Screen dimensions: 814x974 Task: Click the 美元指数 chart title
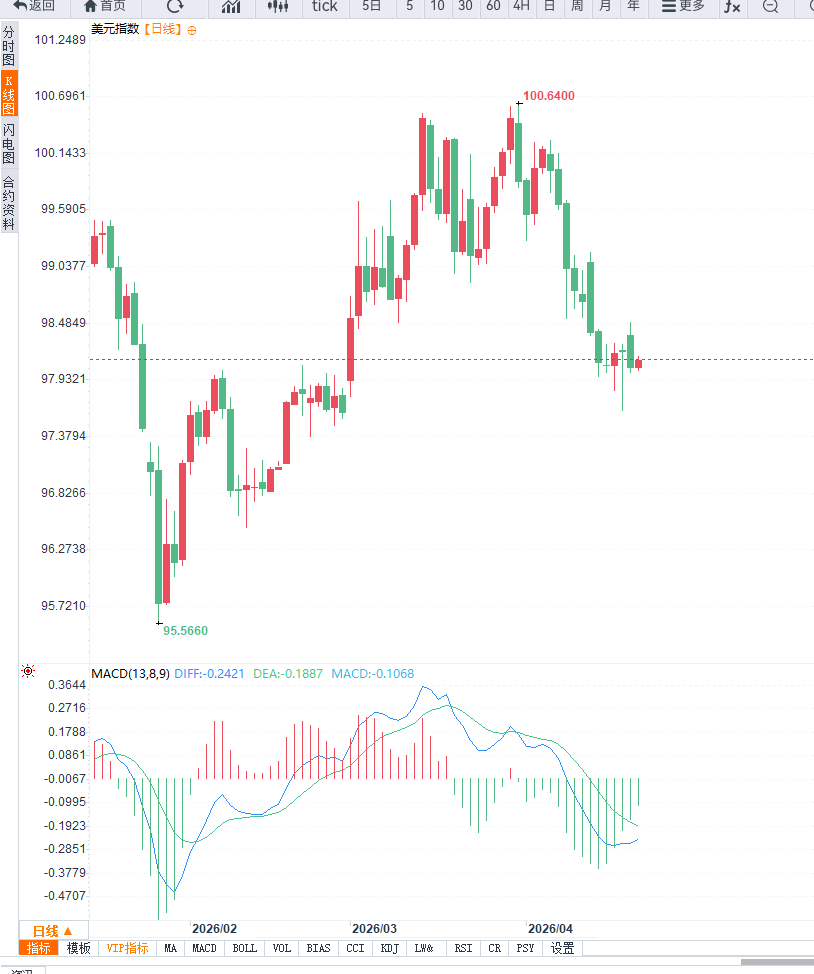pos(115,29)
